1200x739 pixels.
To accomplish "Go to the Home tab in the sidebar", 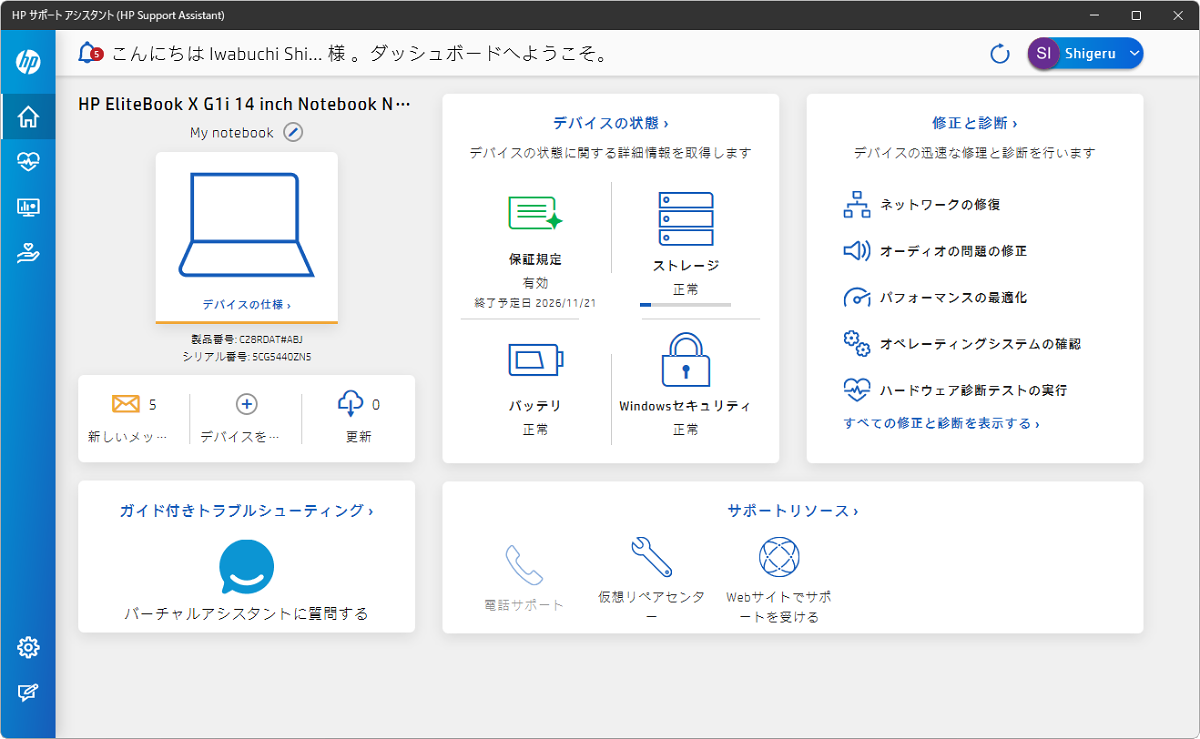I will tap(28, 116).
